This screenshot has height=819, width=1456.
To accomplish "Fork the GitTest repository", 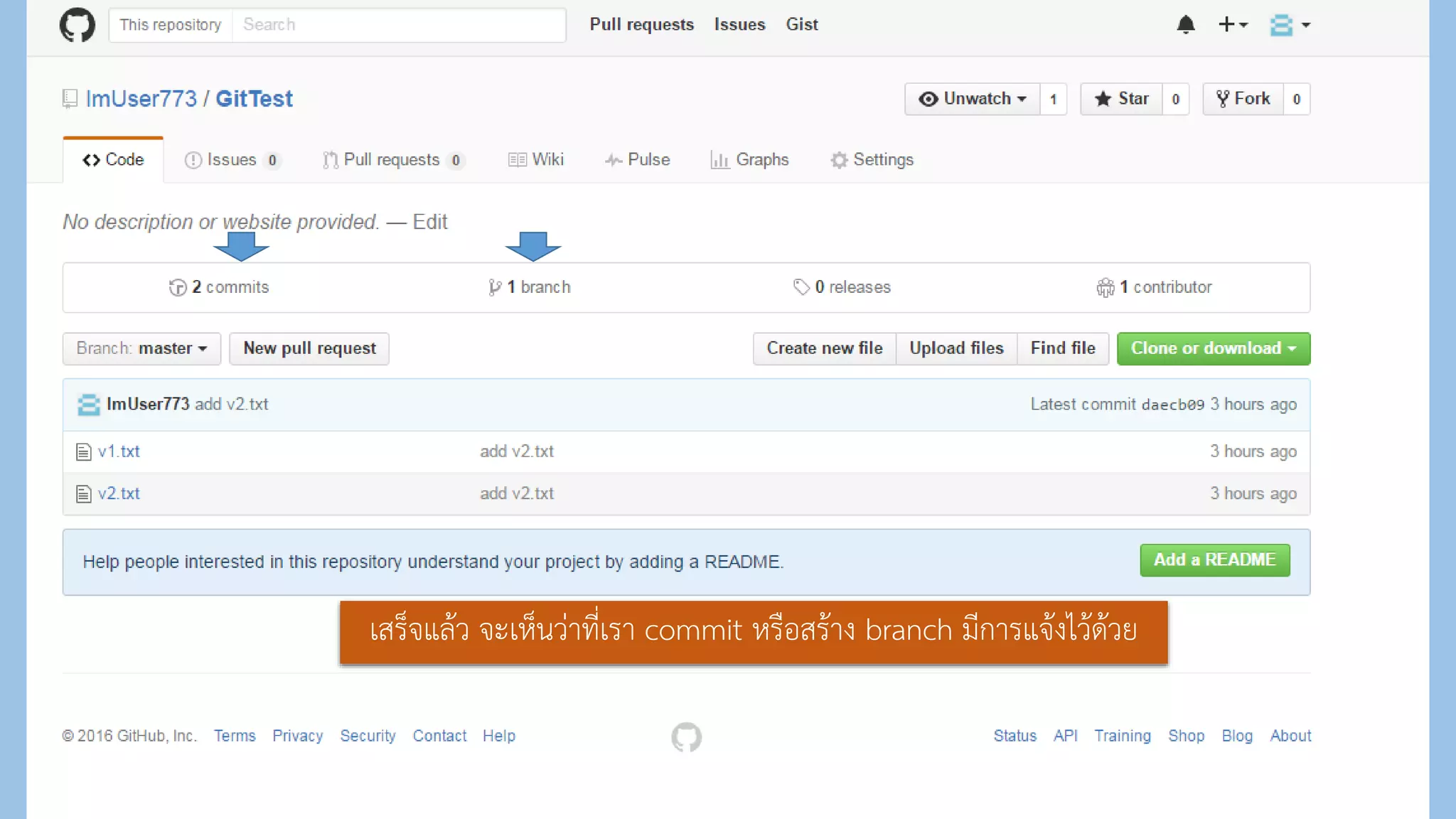I will click(x=1243, y=99).
